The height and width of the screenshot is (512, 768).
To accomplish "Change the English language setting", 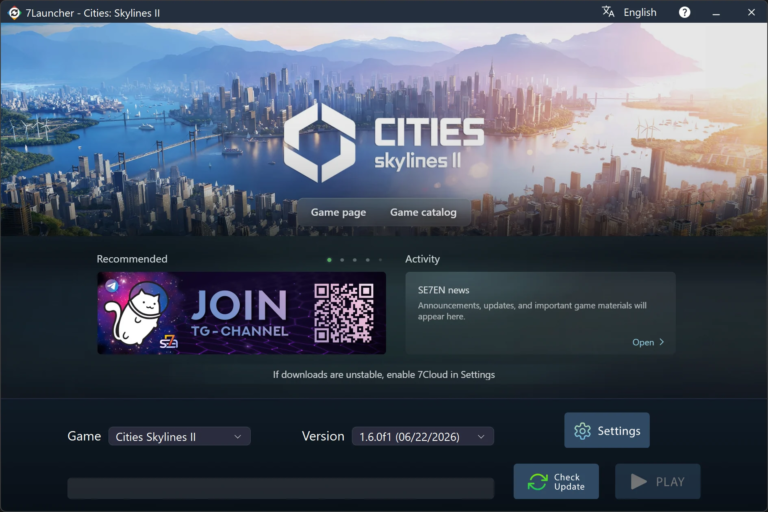I will click(640, 12).
